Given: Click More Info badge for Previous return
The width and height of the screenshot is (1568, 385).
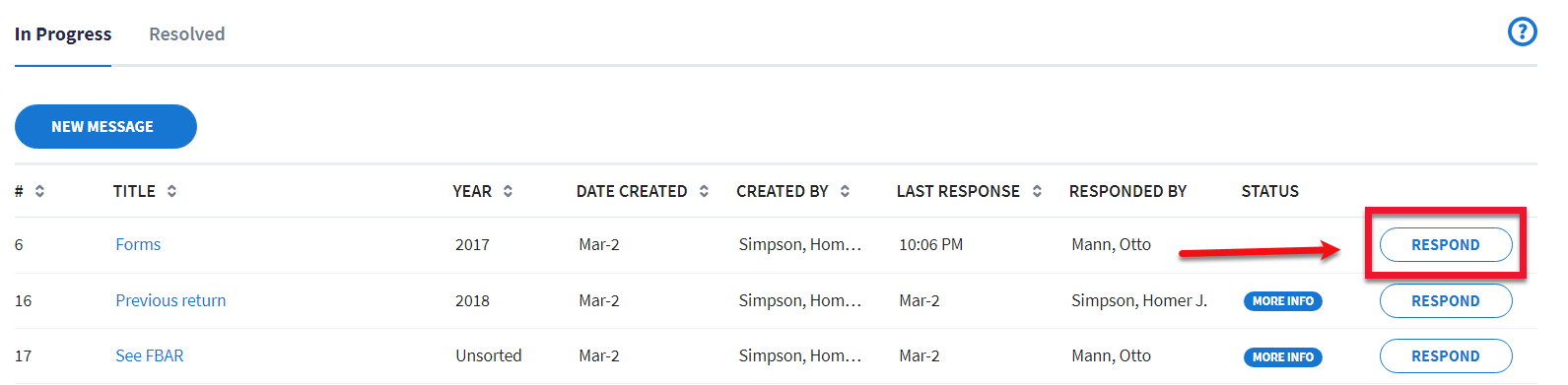Looking at the screenshot, I should tap(1282, 301).
